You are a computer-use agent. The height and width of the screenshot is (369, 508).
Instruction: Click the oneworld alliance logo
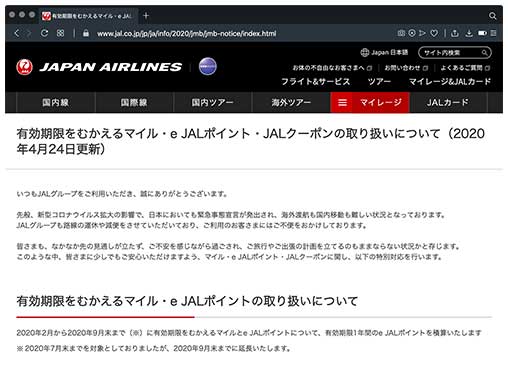(208, 66)
